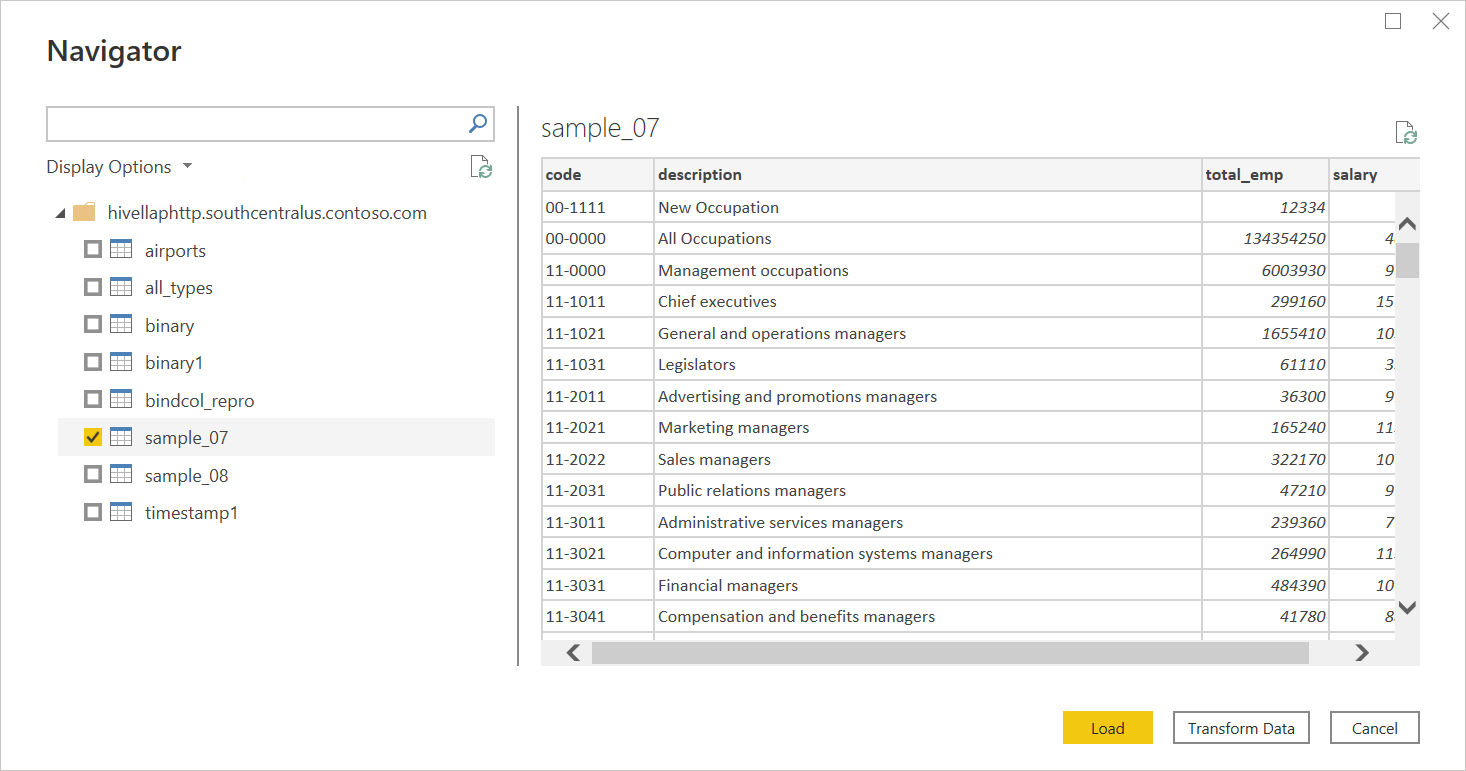Open the Display Options dropdown
Image resolution: width=1466 pixels, height=771 pixels.
[119, 167]
